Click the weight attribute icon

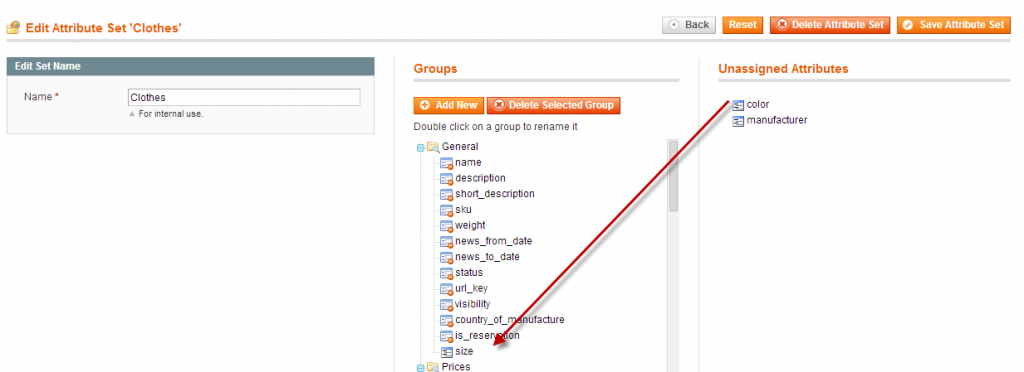pos(447,226)
